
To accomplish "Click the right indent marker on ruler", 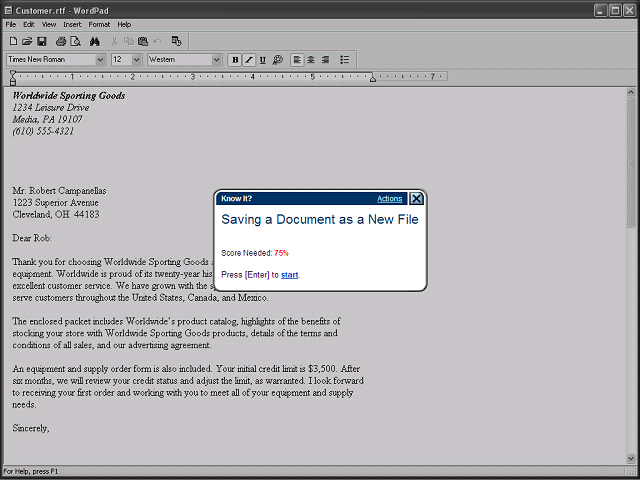I will tap(372, 79).
